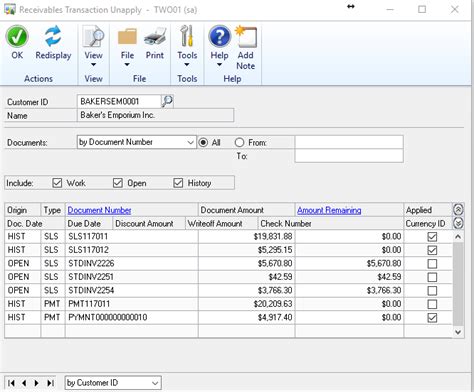Expand grid rows with down chevron button
Screen dimensions: 474x392
pos(458,223)
